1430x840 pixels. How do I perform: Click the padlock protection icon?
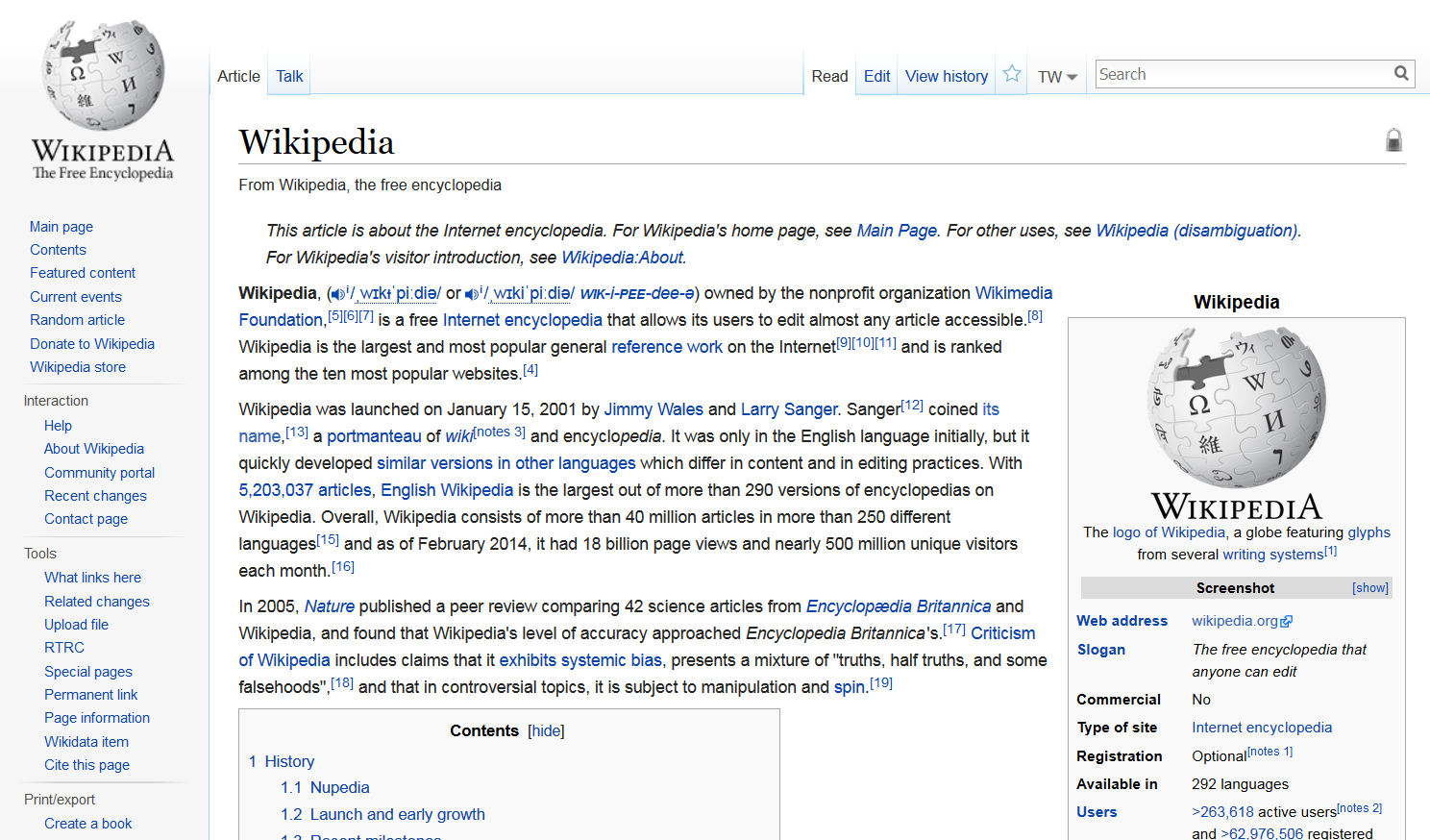click(x=1393, y=140)
